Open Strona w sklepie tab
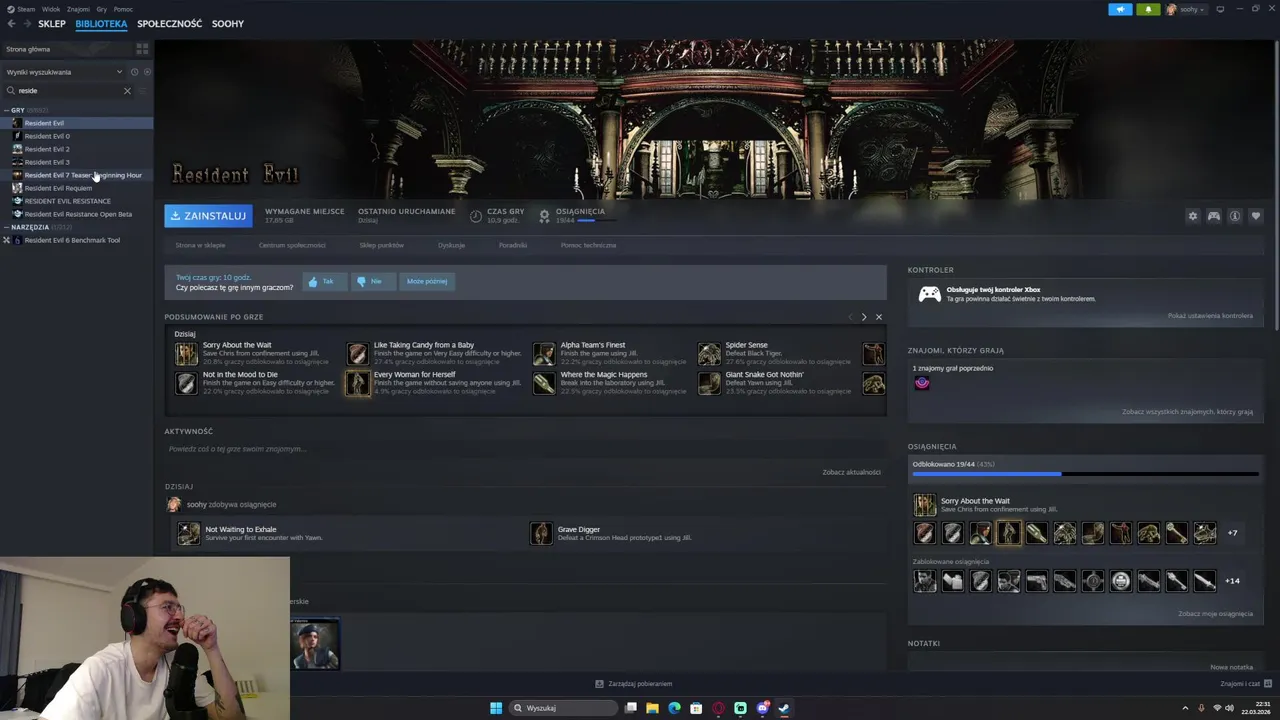The height and width of the screenshot is (720, 1280). (x=200, y=245)
